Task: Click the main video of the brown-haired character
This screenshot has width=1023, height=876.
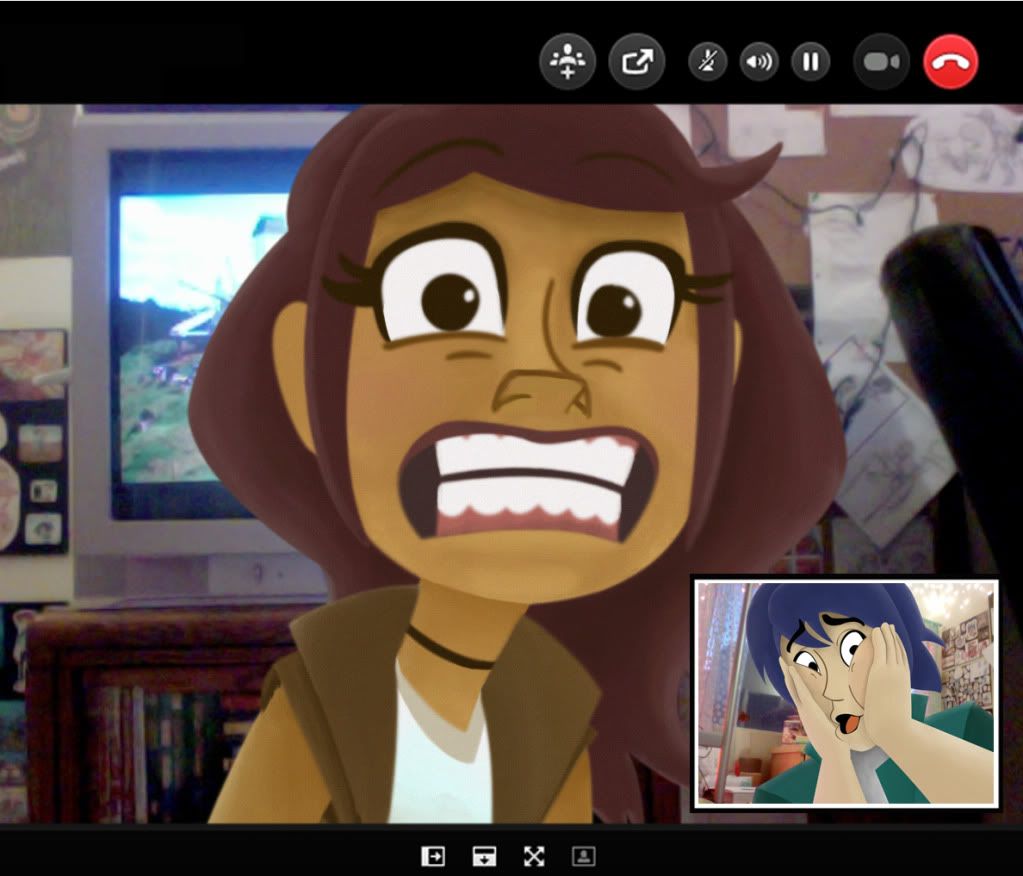Action: click(x=512, y=464)
